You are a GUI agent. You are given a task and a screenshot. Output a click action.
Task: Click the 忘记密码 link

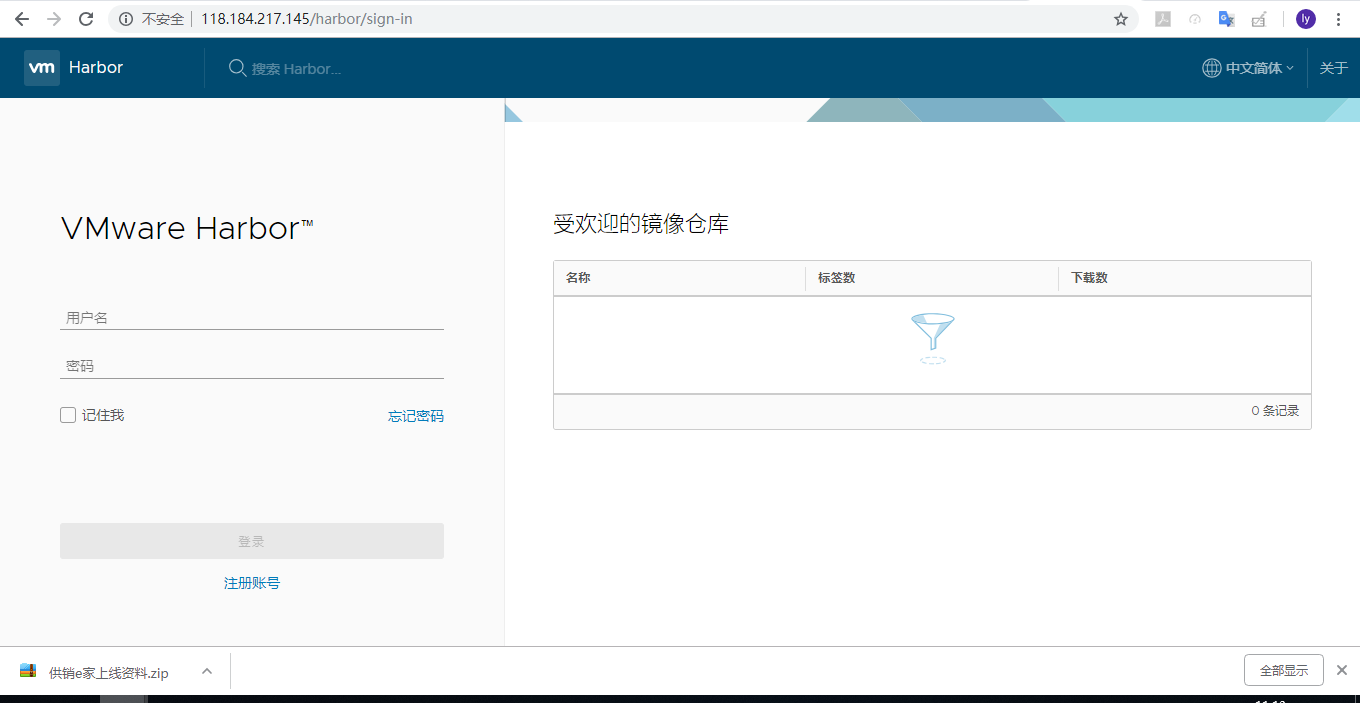[416, 416]
